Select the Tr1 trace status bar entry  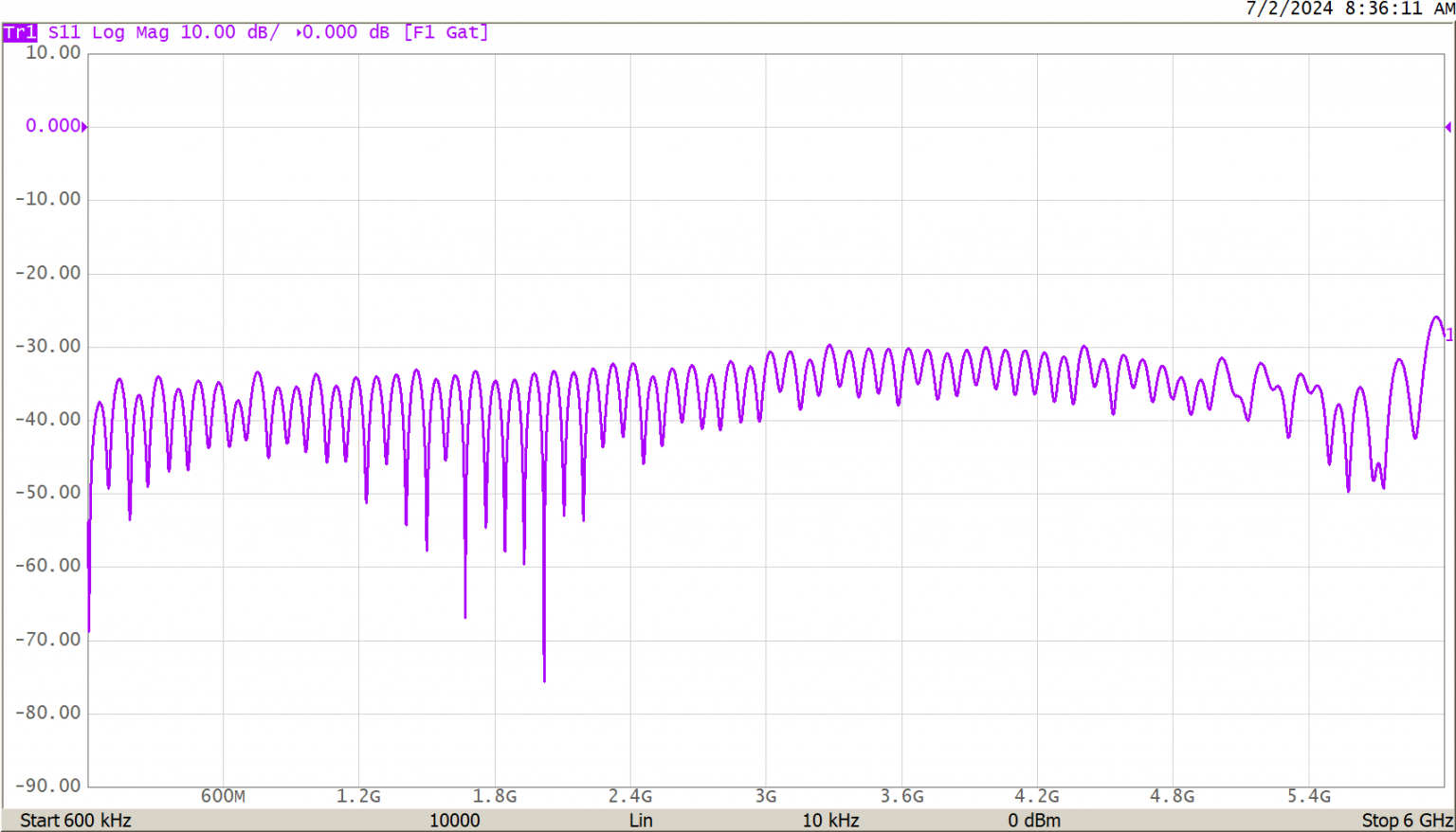coord(18,32)
